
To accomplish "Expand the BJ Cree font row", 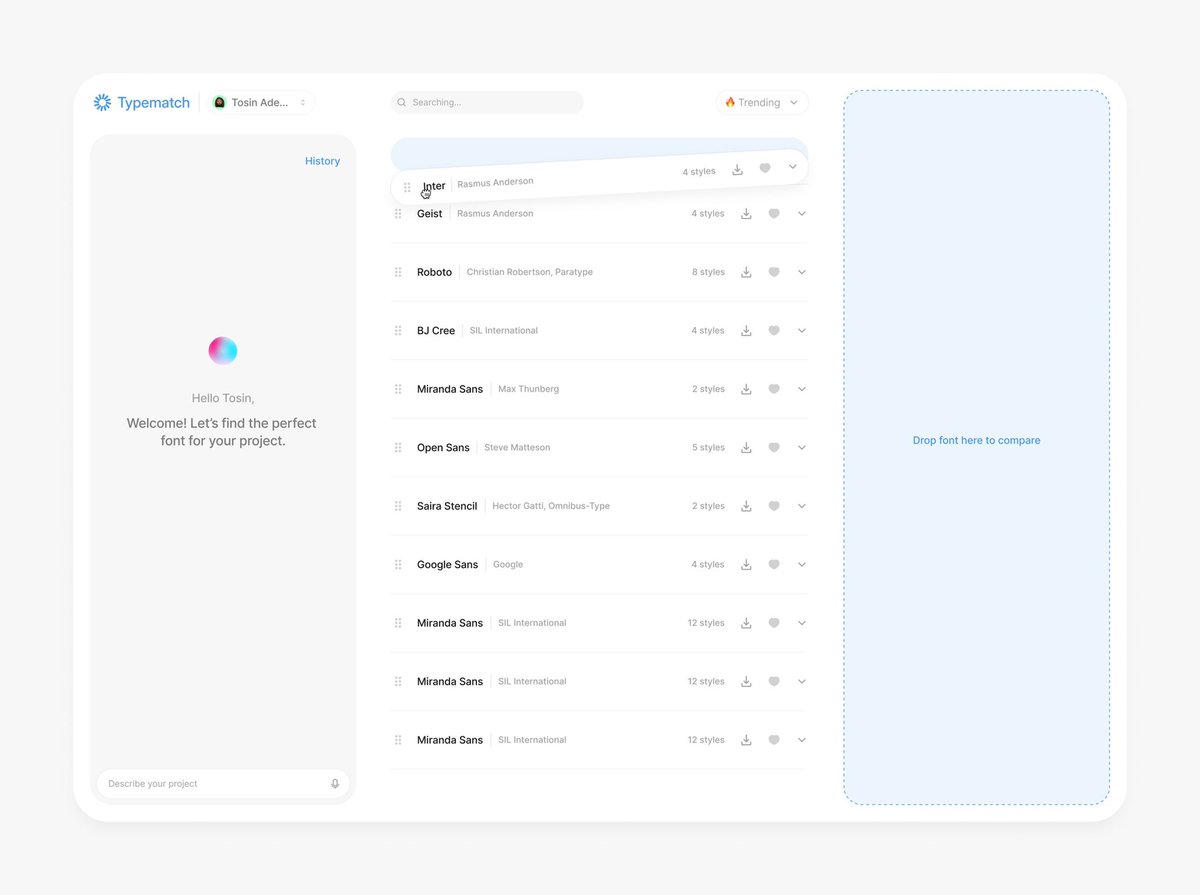I will [x=802, y=331].
